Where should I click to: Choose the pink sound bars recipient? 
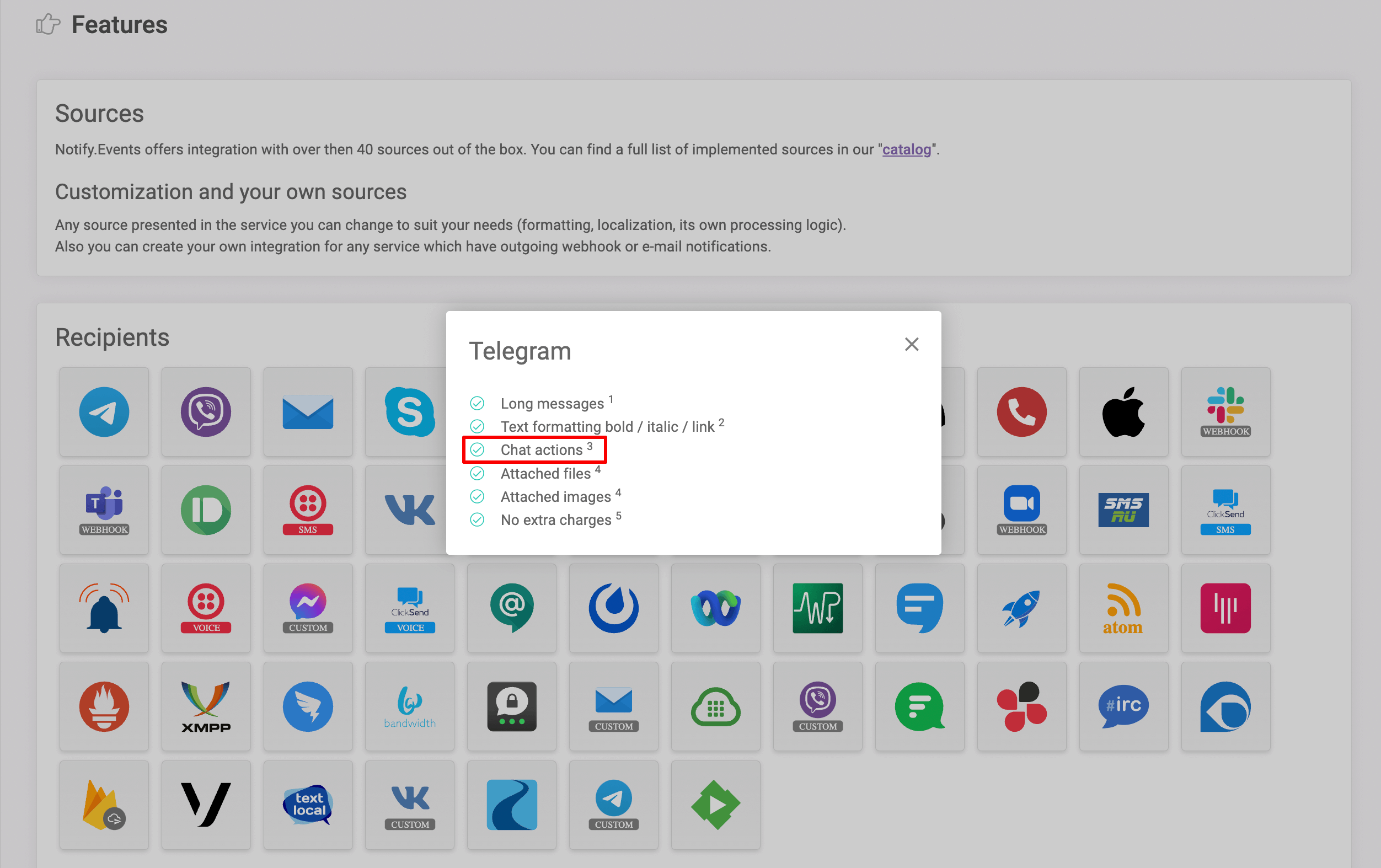1225,608
